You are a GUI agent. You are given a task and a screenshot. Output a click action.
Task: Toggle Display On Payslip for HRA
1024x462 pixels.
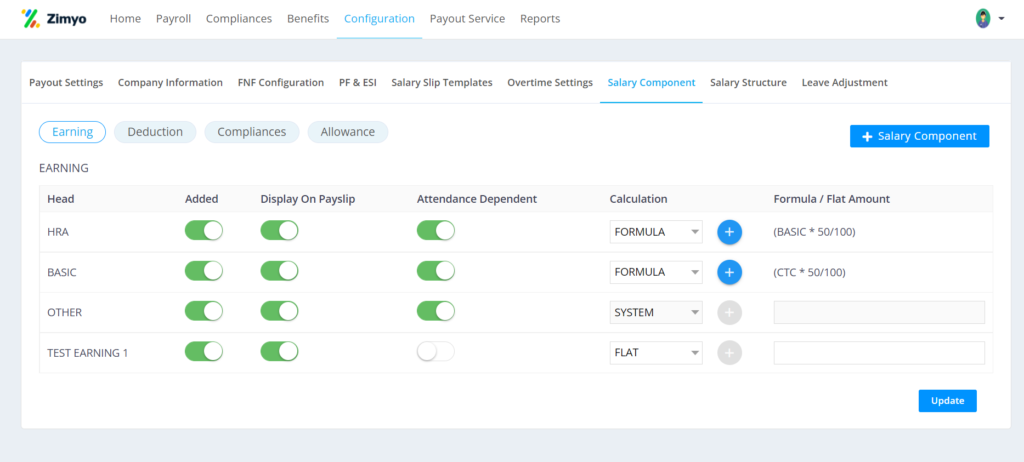point(280,231)
